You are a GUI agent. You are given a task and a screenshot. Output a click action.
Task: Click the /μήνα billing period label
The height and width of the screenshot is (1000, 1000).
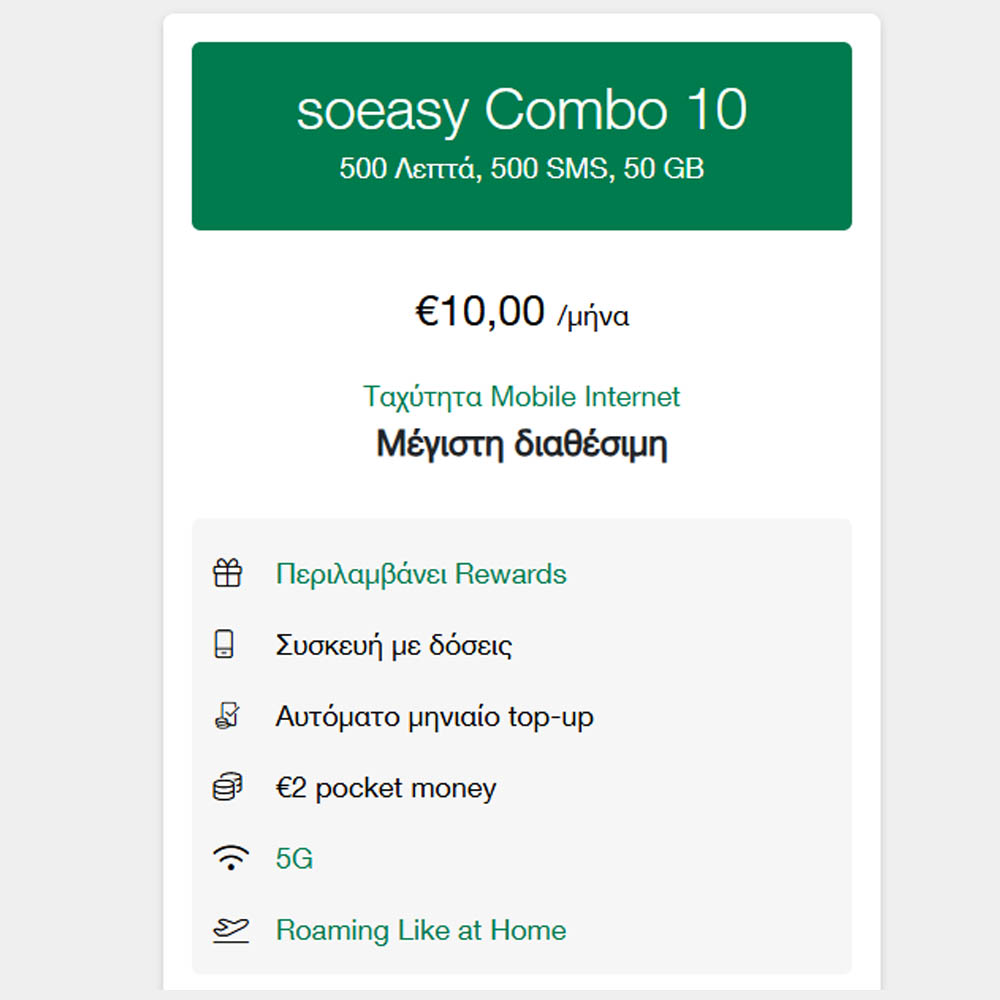(x=593, y=317)
